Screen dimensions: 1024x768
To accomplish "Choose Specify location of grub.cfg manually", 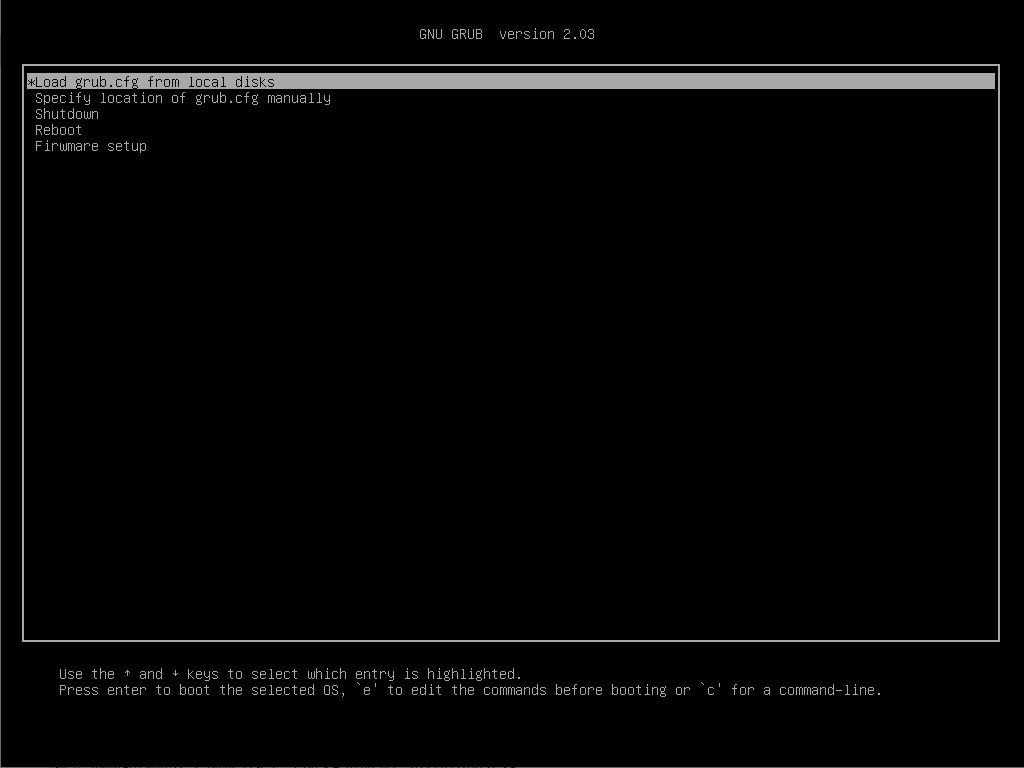I will tap(182, 97).
